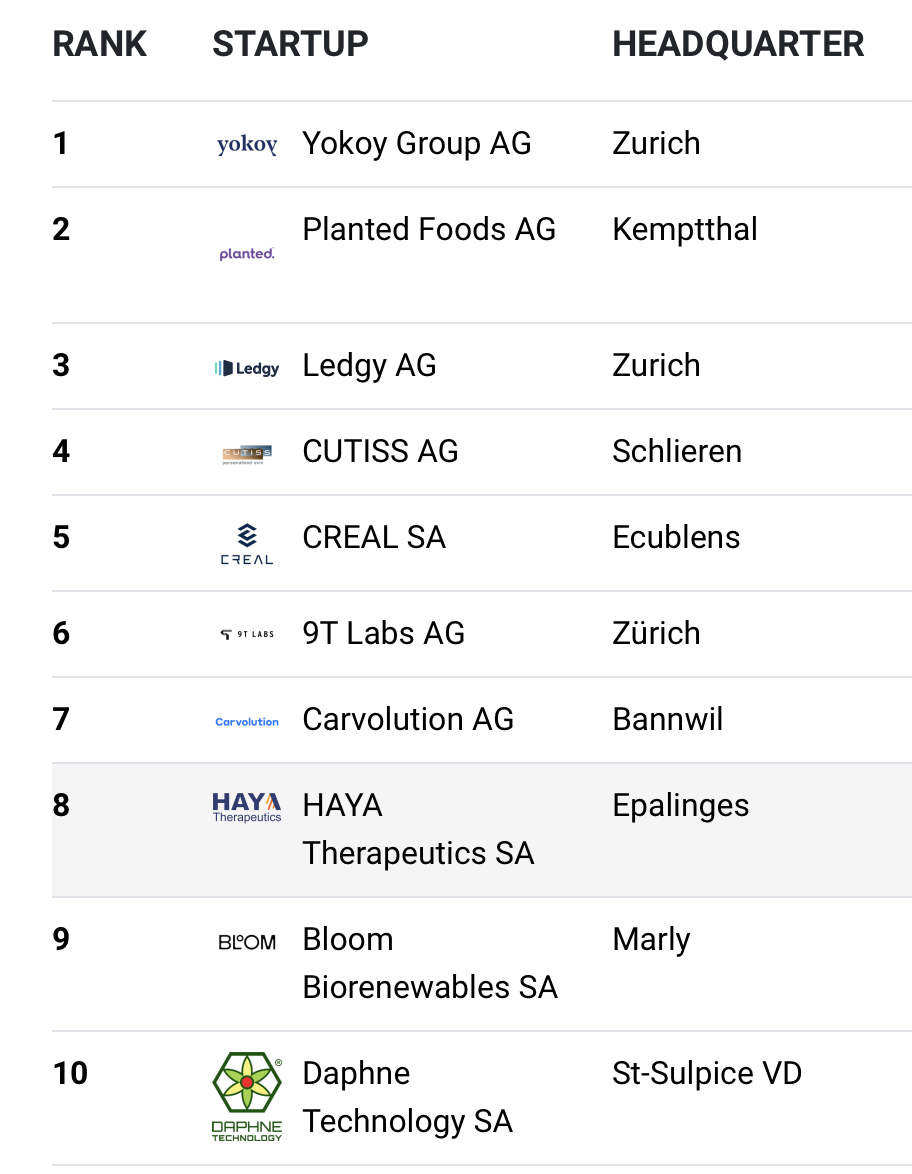Select the CUTISS logo thumbnail
The height and width of the screenshot is (1174, 912).
(247, 454)
